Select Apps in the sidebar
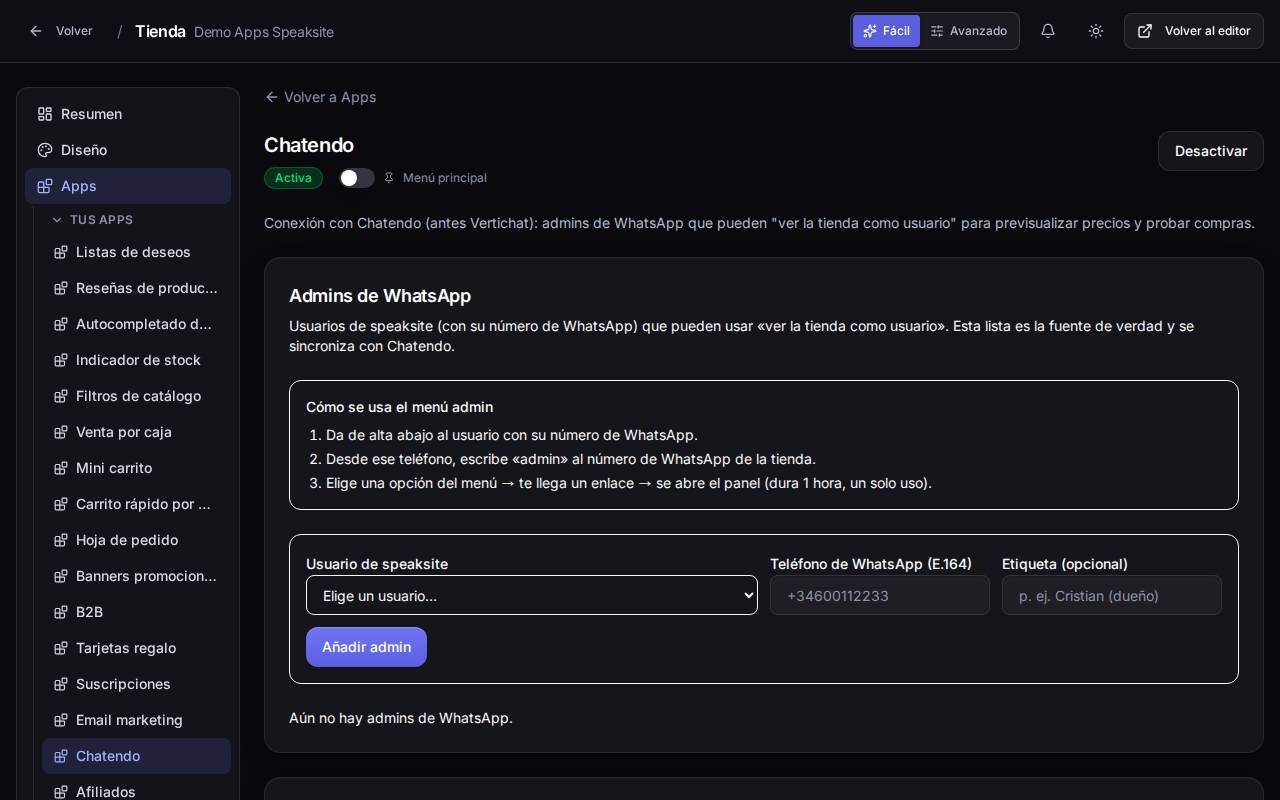The width and height of the screenshot is (1280, 800). [x=128, y=186]
